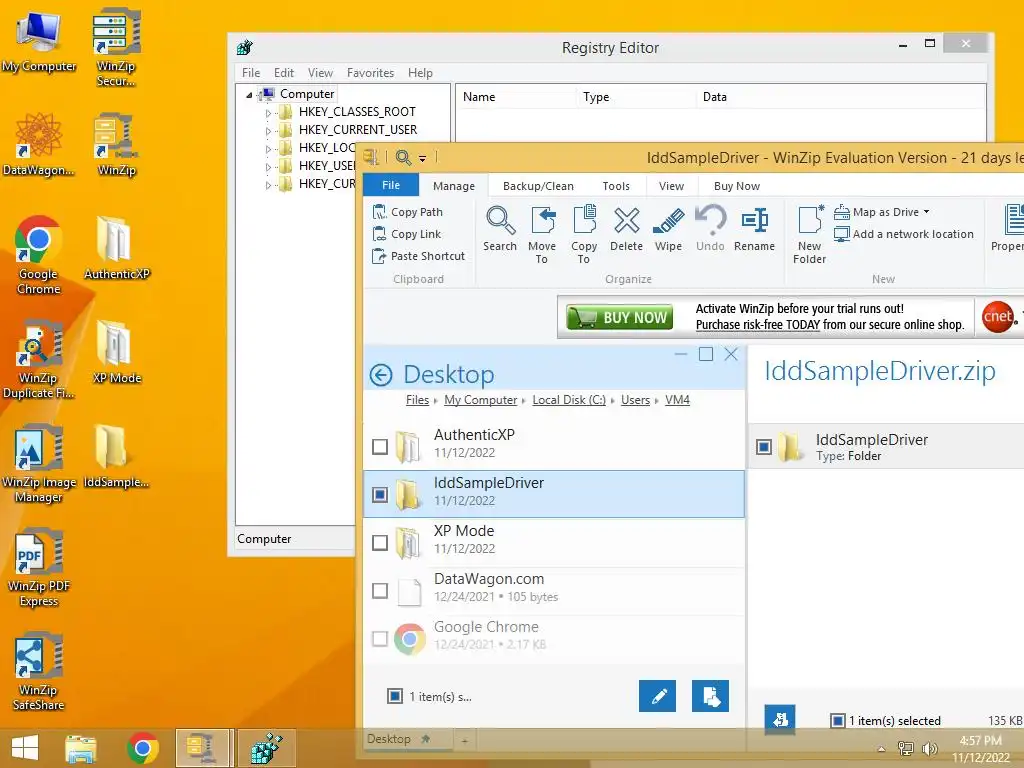Screen dimensions: 1024x768
Task: Open WinZip SafeShare desktop icon
Action: click(x=39, y=671)
